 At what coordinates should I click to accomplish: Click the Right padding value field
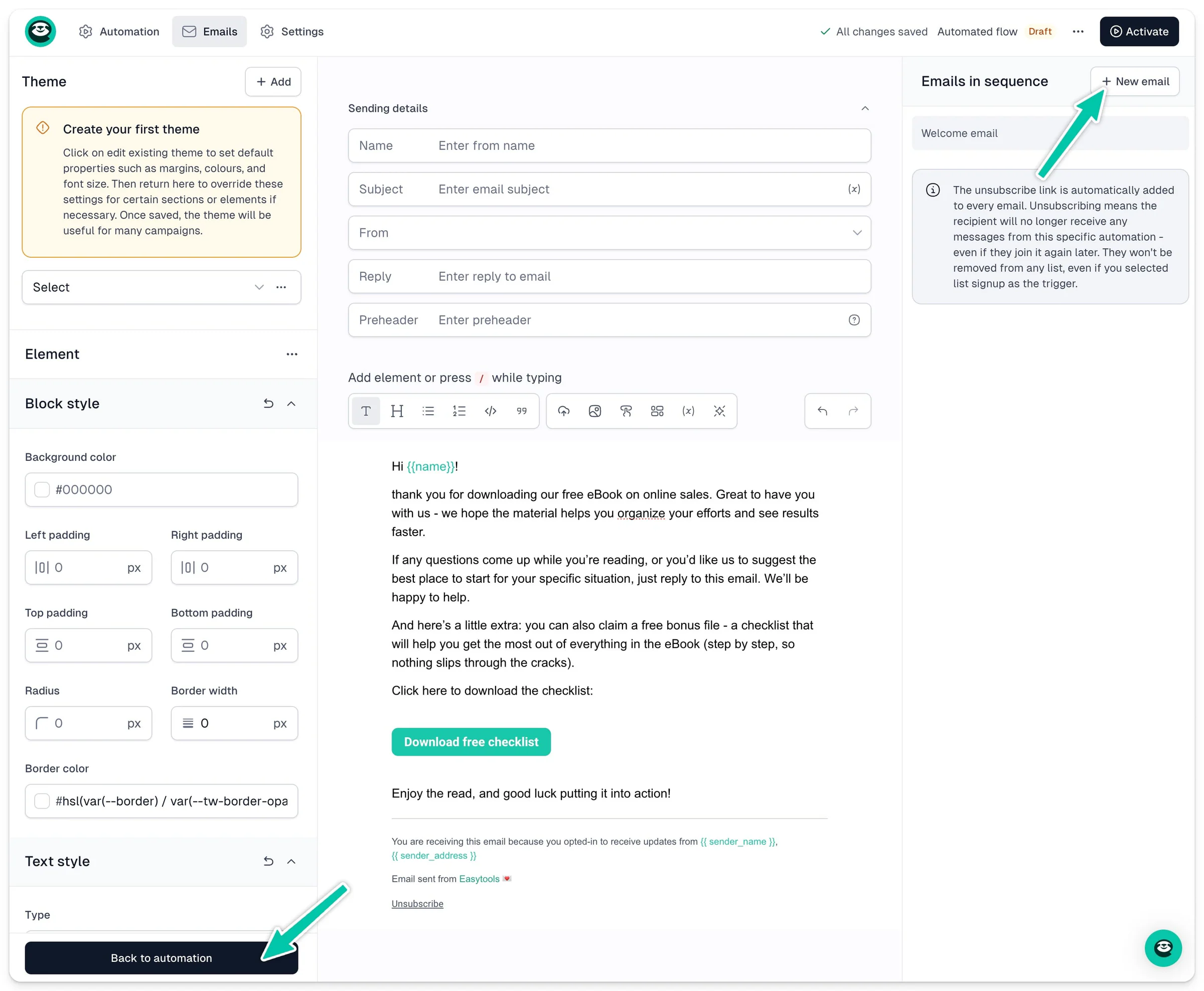[234, 567]
